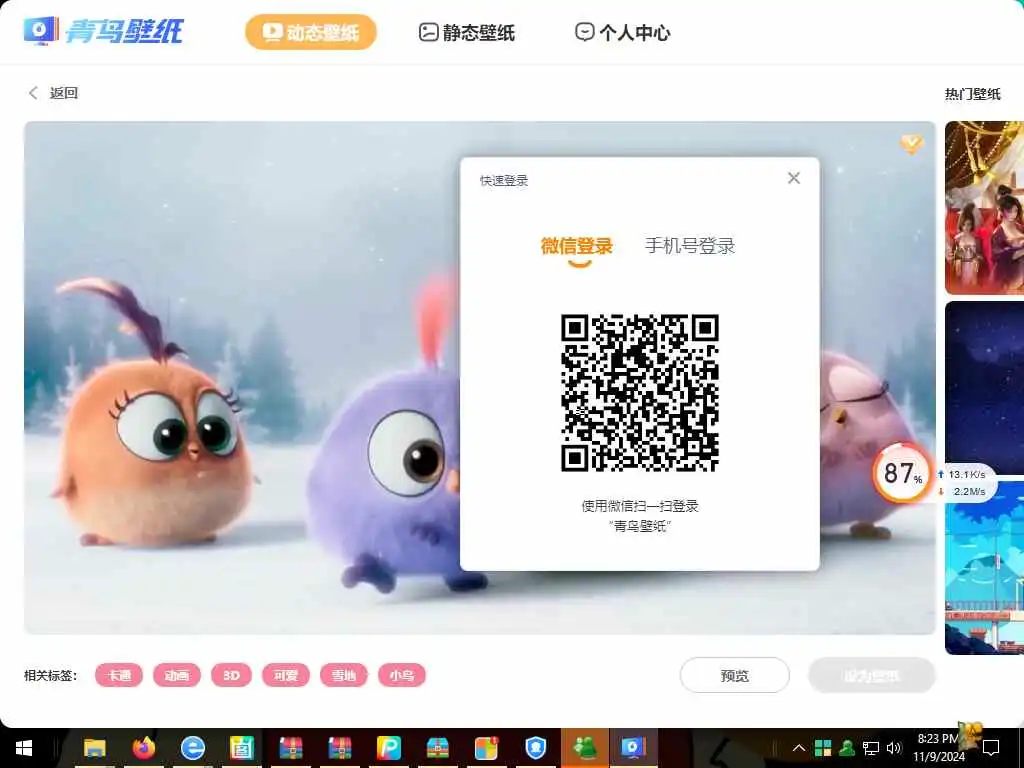Open the treasure-chest archive taskbar icon
The width and height of the screenshot is (1024, 768).
point(438,748)
